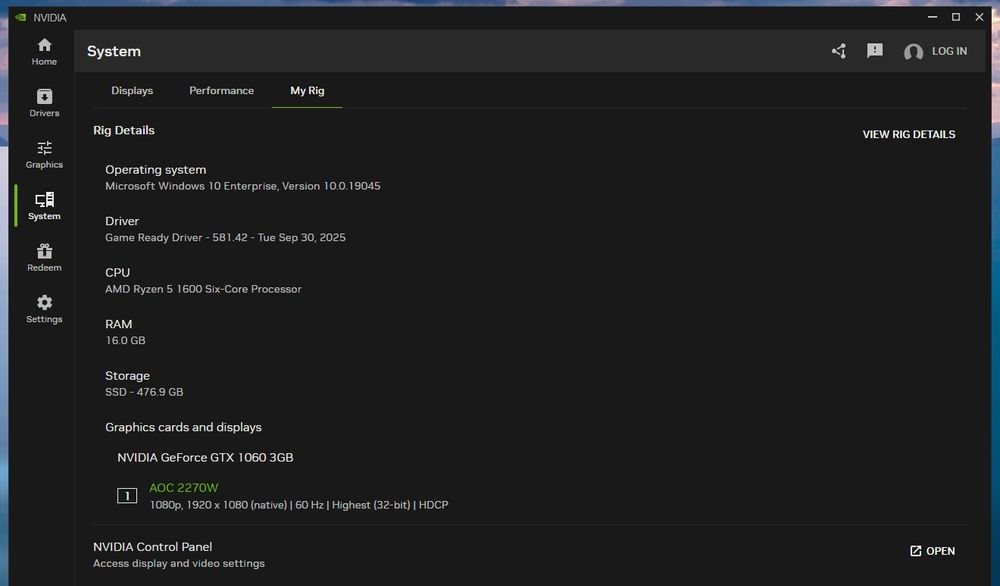Select the System sidebar item
The width and height of the screenshot is (1000, 586).
[x=44, y=206]
